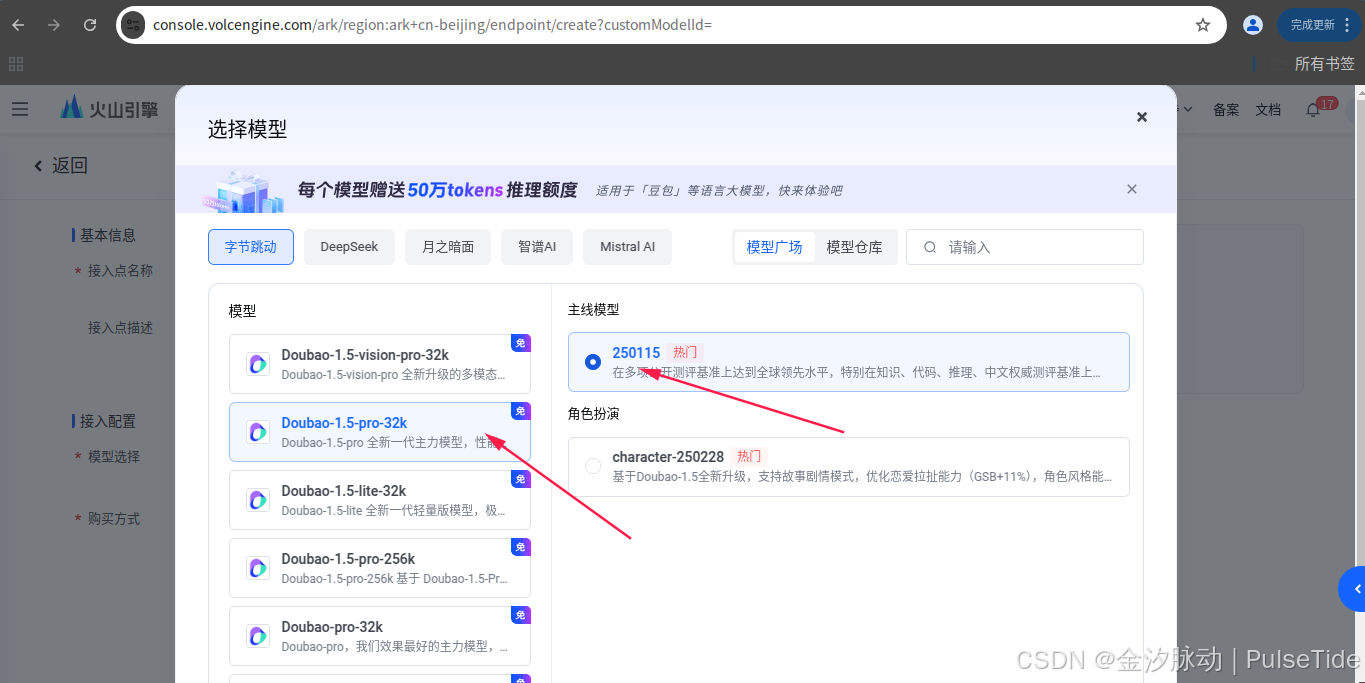Screen dimensions: 1365x683
Task: Click 购买方式 field label
Action: pyautogui.click(x=114, y=519)
